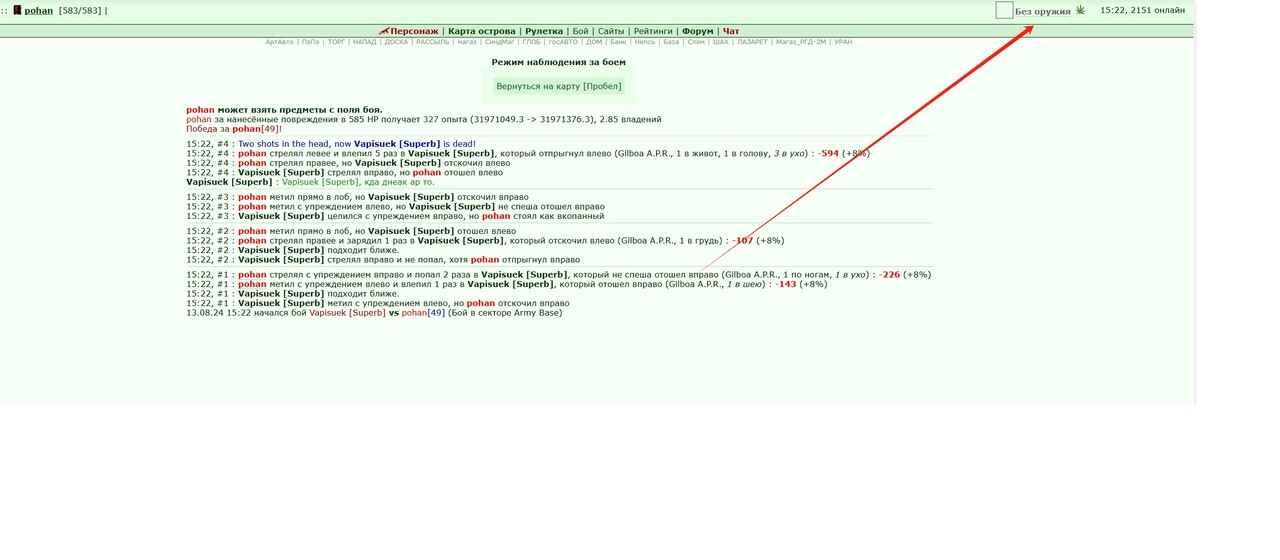Click the Магаз_РГД-2М sub-menu link
Screen dimensions: 1280x560
pos(801,42)
